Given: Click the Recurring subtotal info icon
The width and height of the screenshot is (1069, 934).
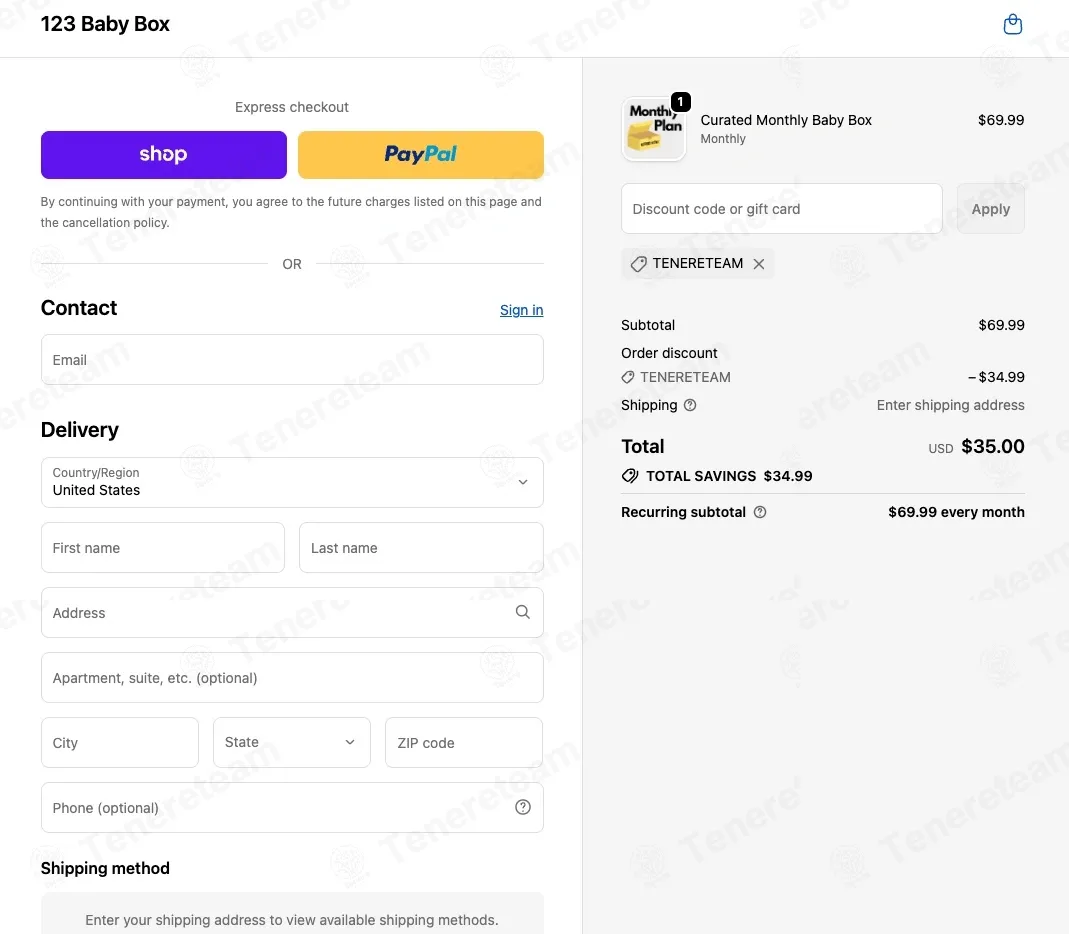Looking at the screenshot, I should [759, 512].
